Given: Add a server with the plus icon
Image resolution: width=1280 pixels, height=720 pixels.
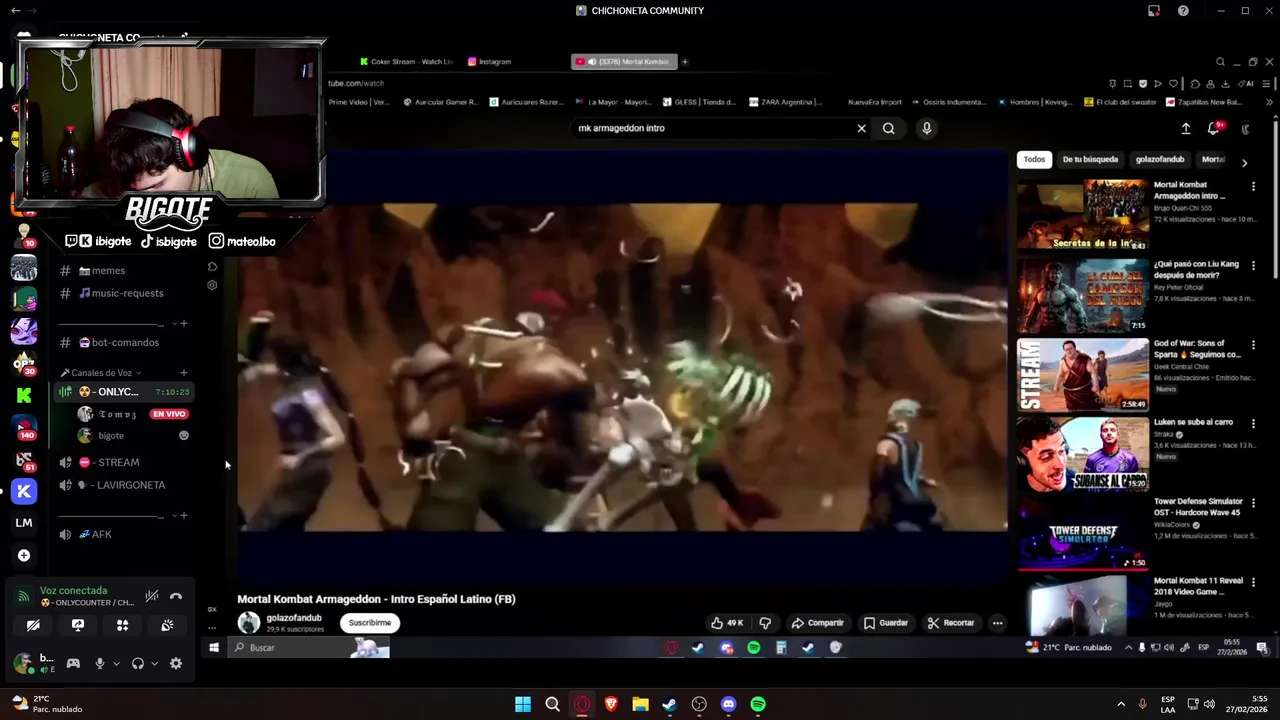Looking at the screenshot, I should (x=24, y=555).
